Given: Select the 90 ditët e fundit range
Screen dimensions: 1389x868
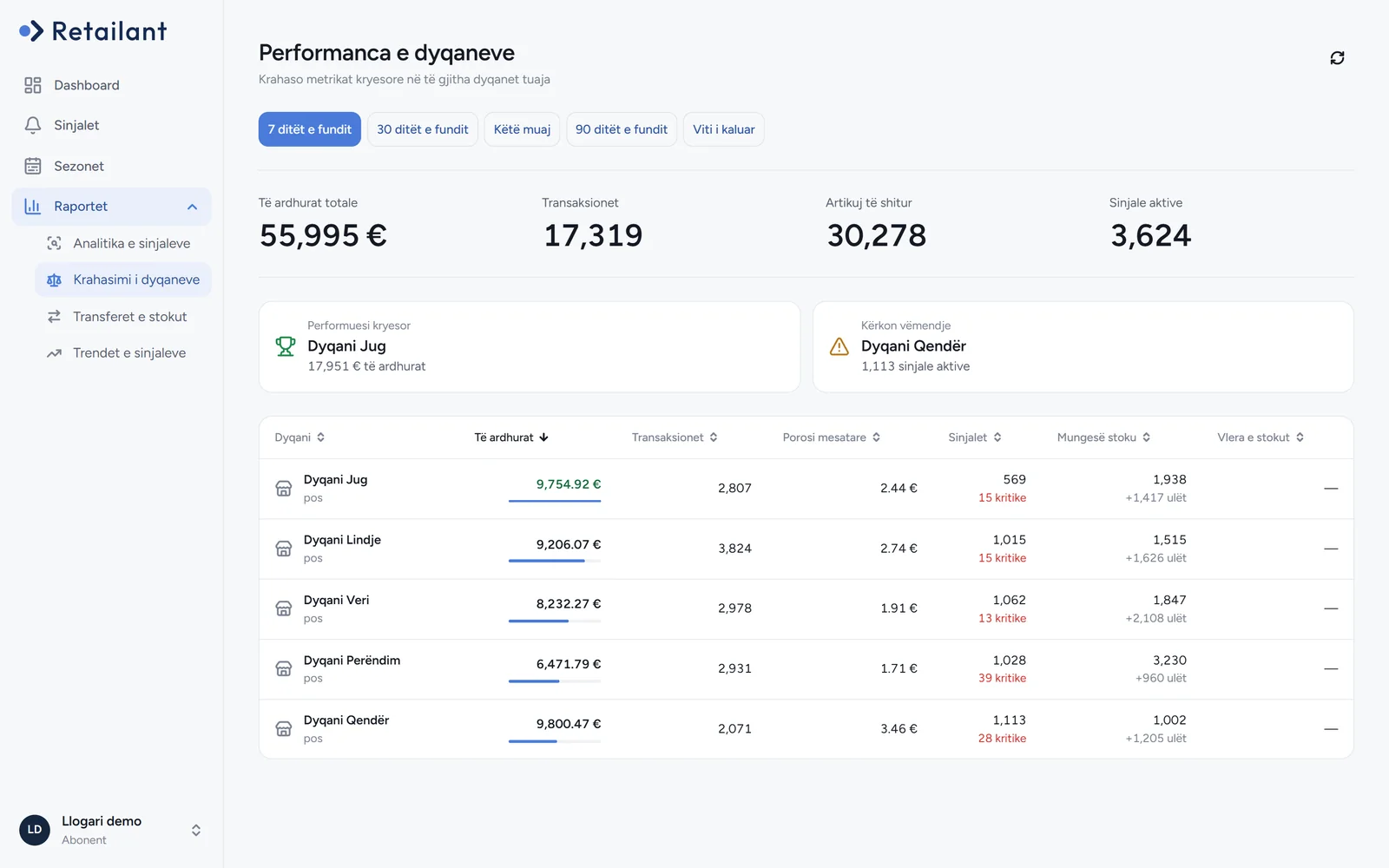Looking at the screenshot, I should 622,129.
